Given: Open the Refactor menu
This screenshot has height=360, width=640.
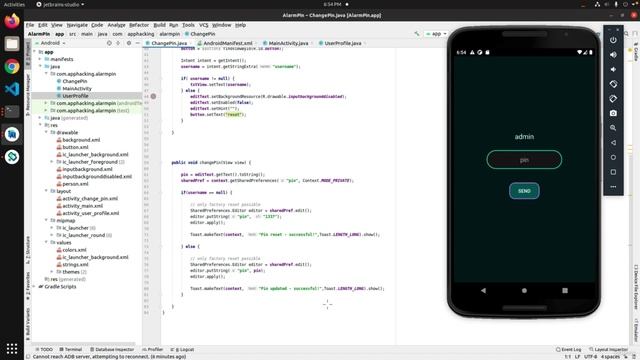Looking at the screenshot, I should click(x=139, y=25).
